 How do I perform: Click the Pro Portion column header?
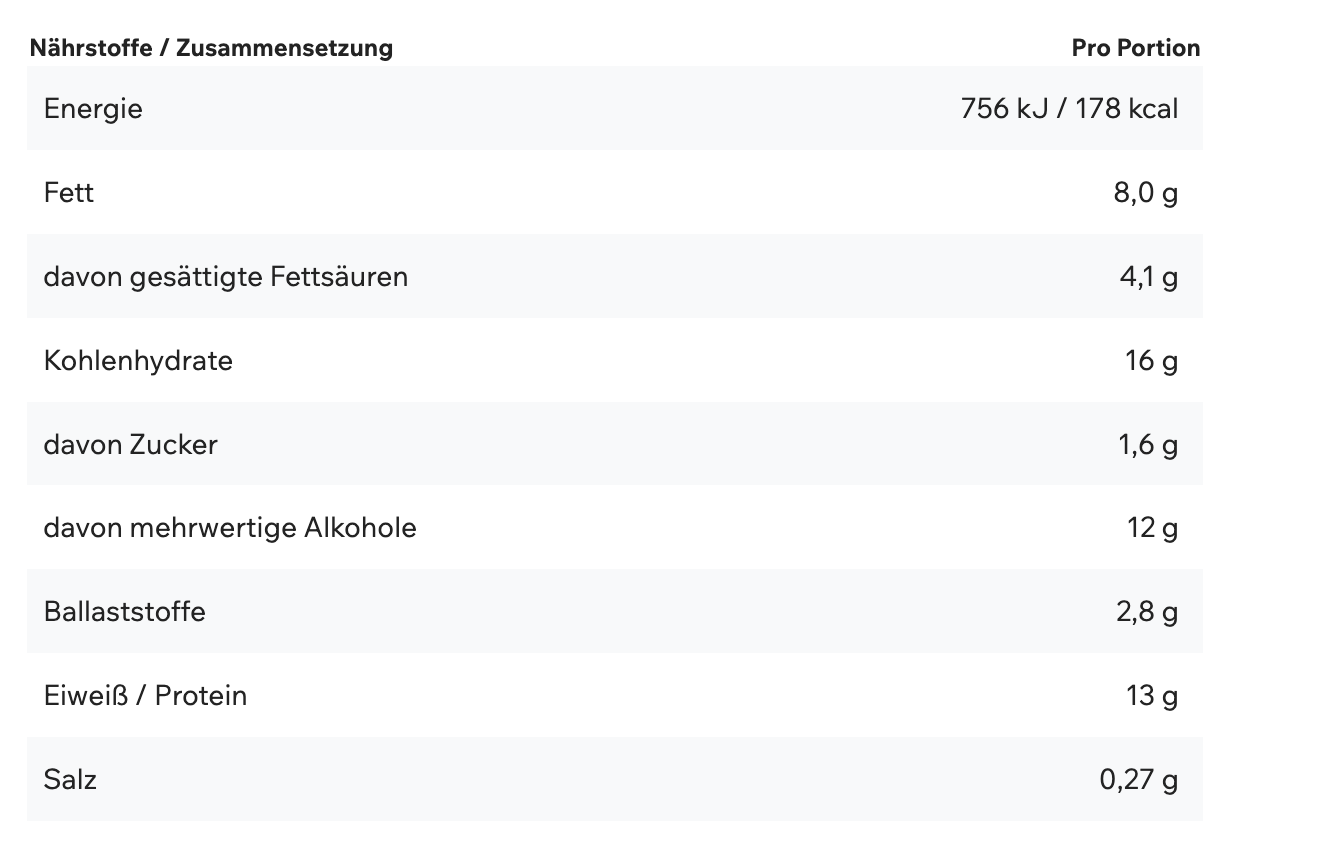(x=1135, y=48)
